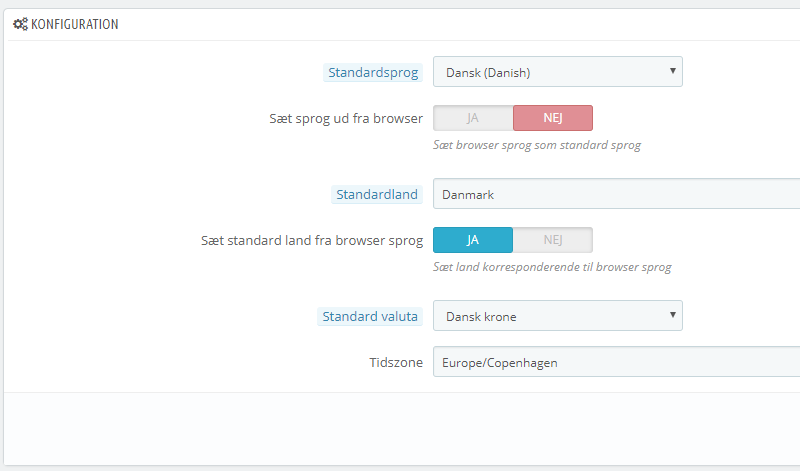Image resolution: width=800 pixels, height=471 pixels.
Task: Click the Konfiguration gears icon
Action: click(x=20, y=24)
